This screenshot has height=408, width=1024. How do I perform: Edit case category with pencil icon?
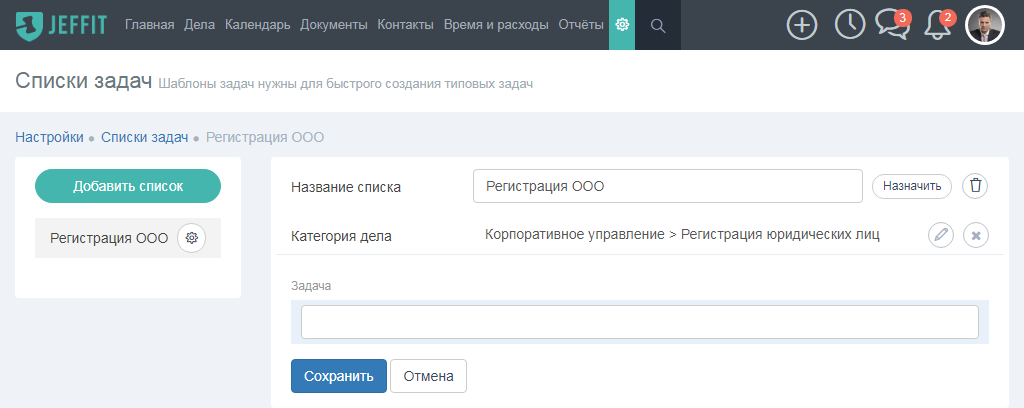click(941, 235)
